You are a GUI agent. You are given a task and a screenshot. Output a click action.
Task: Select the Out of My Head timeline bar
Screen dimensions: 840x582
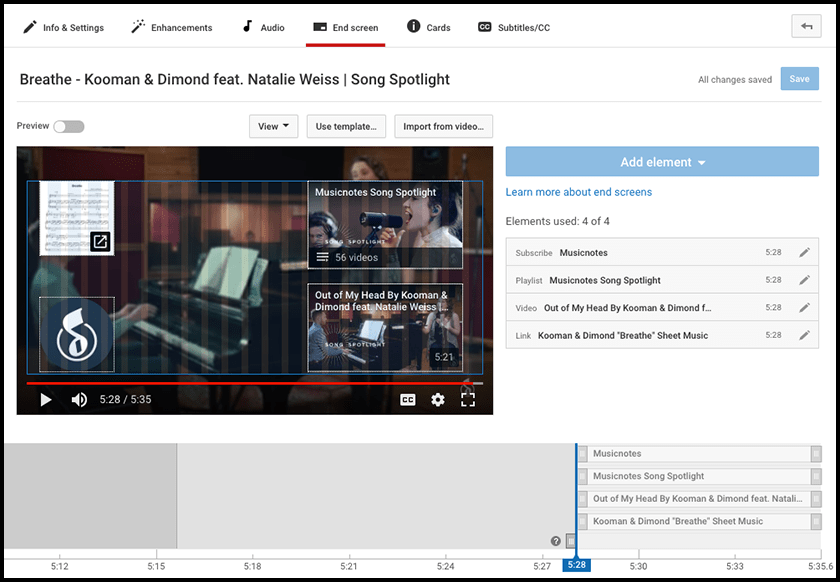click(699, 498)
